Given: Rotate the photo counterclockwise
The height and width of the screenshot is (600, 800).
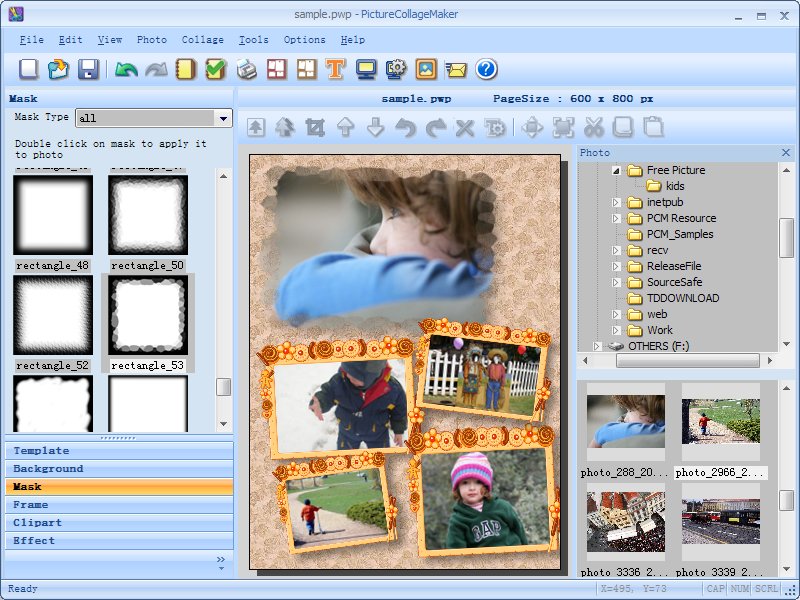Looking at the screenshot, I should click(405, 127).
